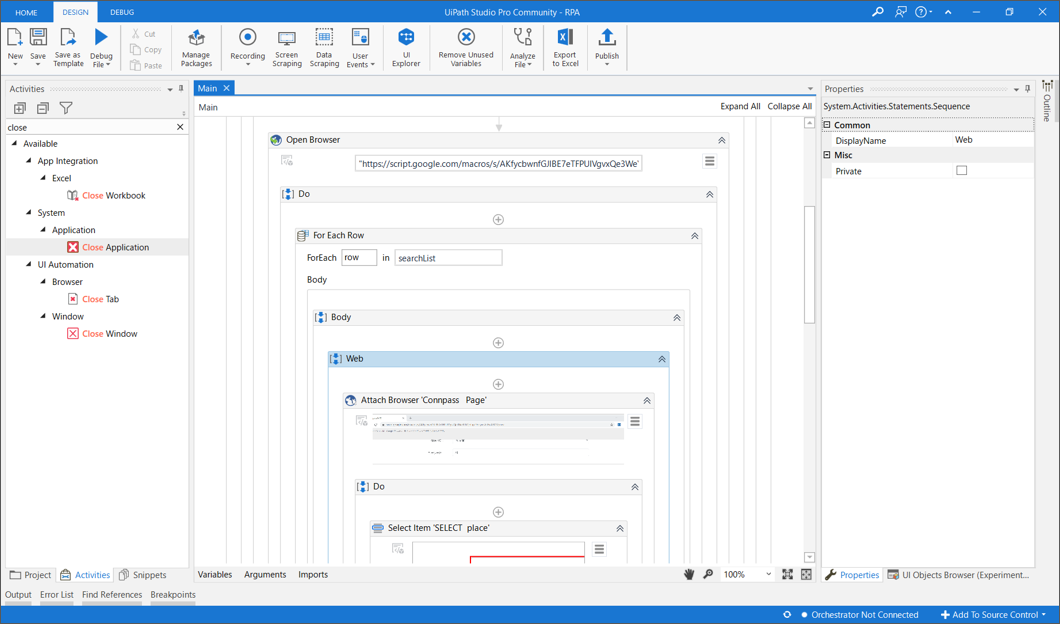Collapse the Common properties section
This screenshot has height=624, width=1060.
pyautogui.click(x=828, y=125)
